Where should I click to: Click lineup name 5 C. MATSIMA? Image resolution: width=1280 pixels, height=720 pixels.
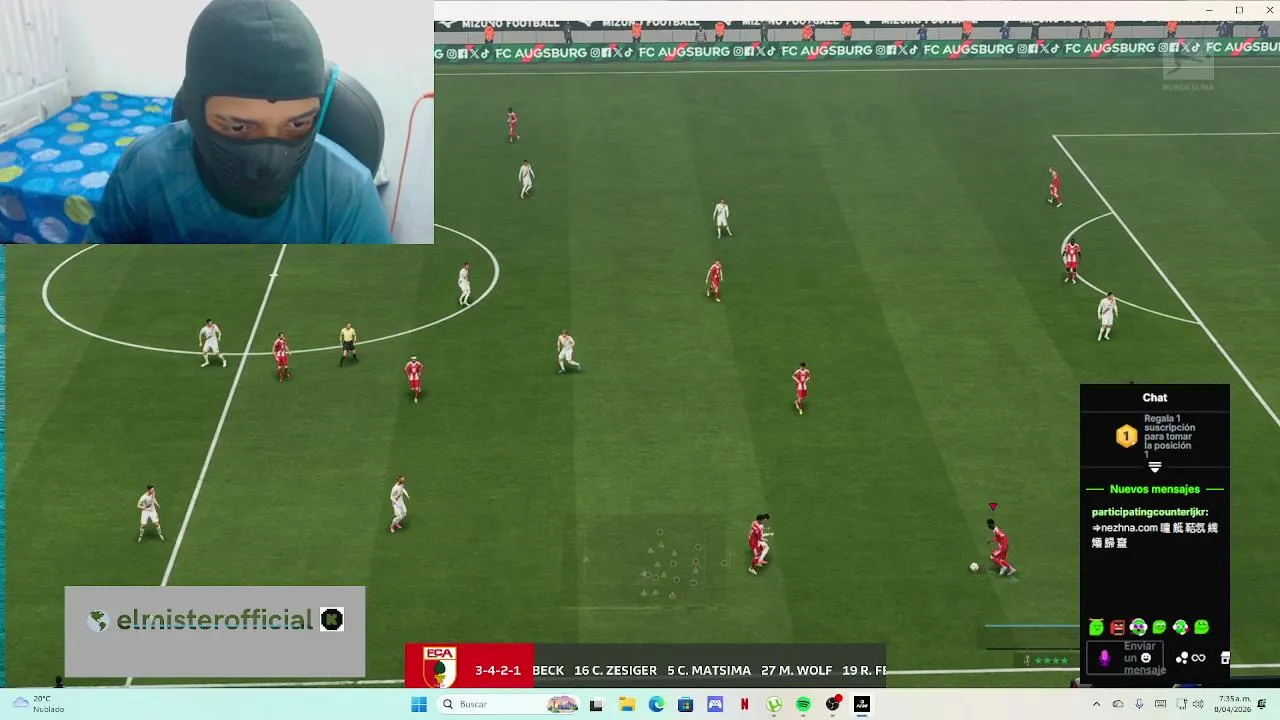pyautogui.click(x=709, y=670)
